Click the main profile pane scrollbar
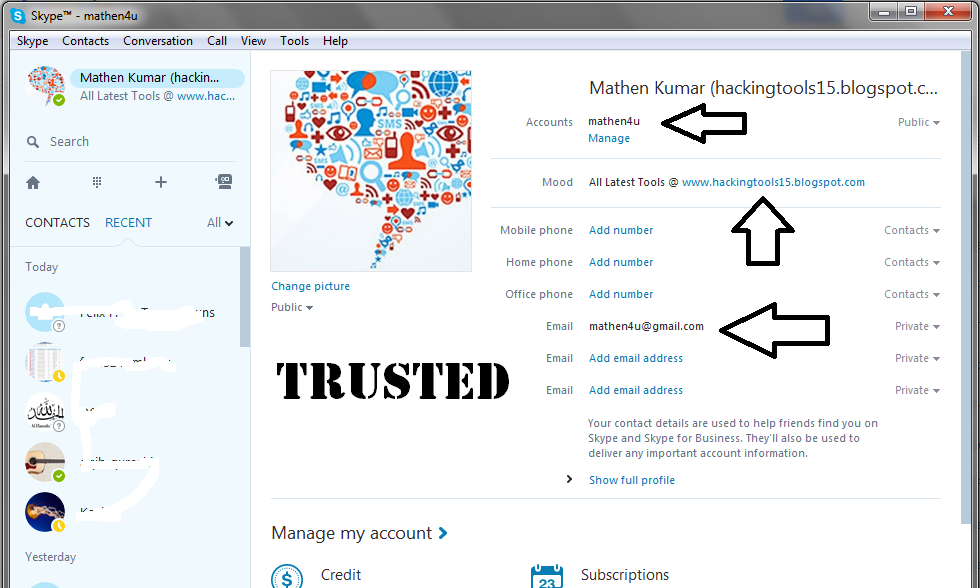Image resolution: width=980 pixels, height=588 pixels. pyautogui.click(x=966, y=287)
